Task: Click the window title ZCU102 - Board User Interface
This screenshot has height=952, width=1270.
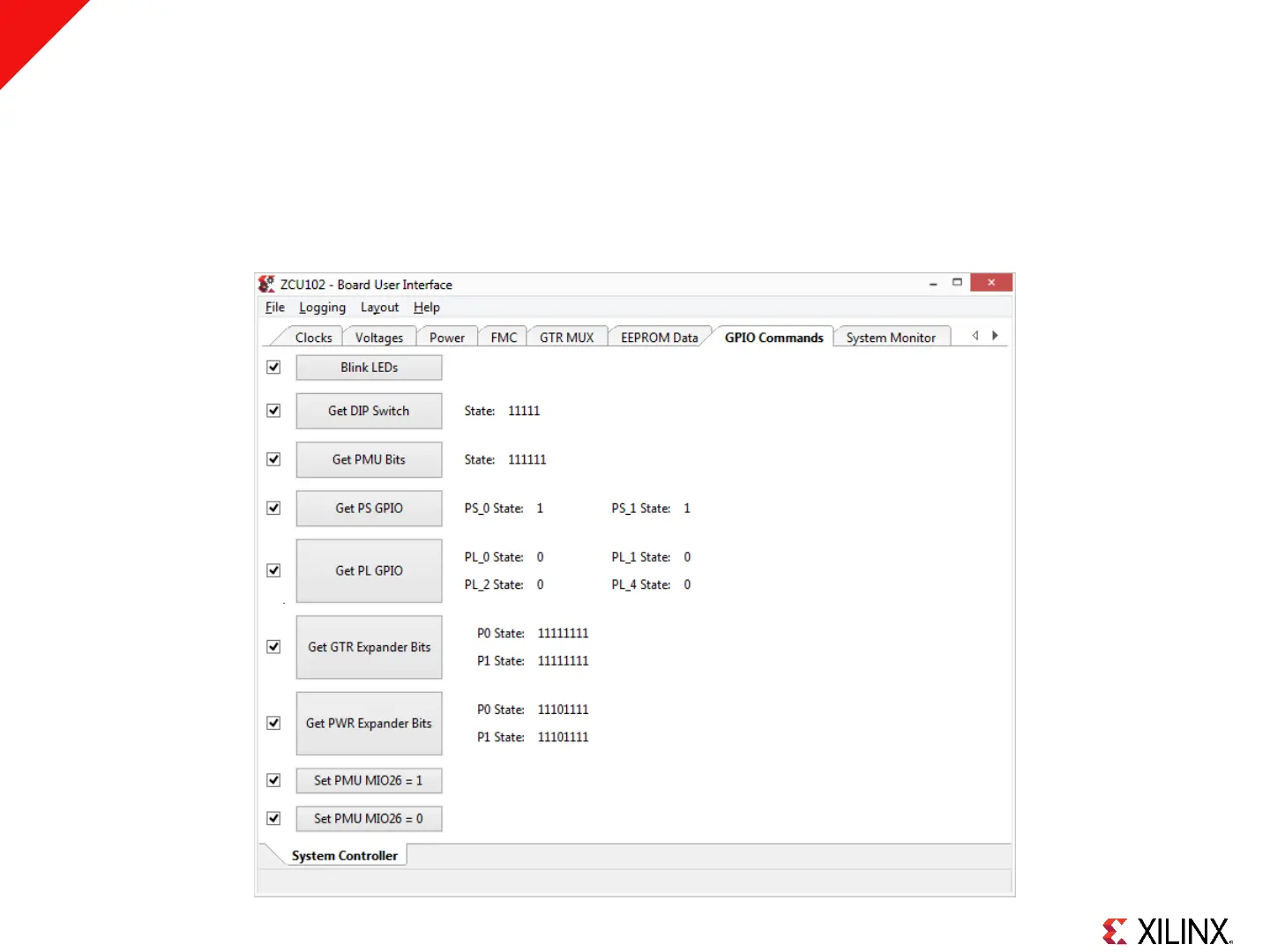Action: (x=366, y=285)
